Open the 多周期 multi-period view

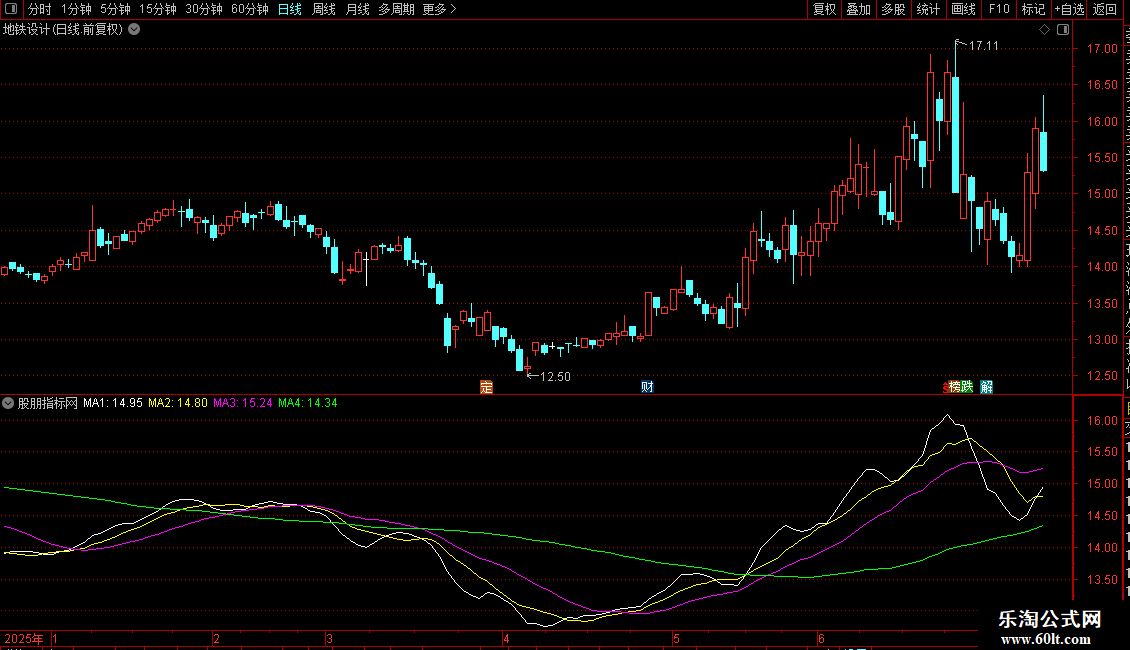pos(396,9)
